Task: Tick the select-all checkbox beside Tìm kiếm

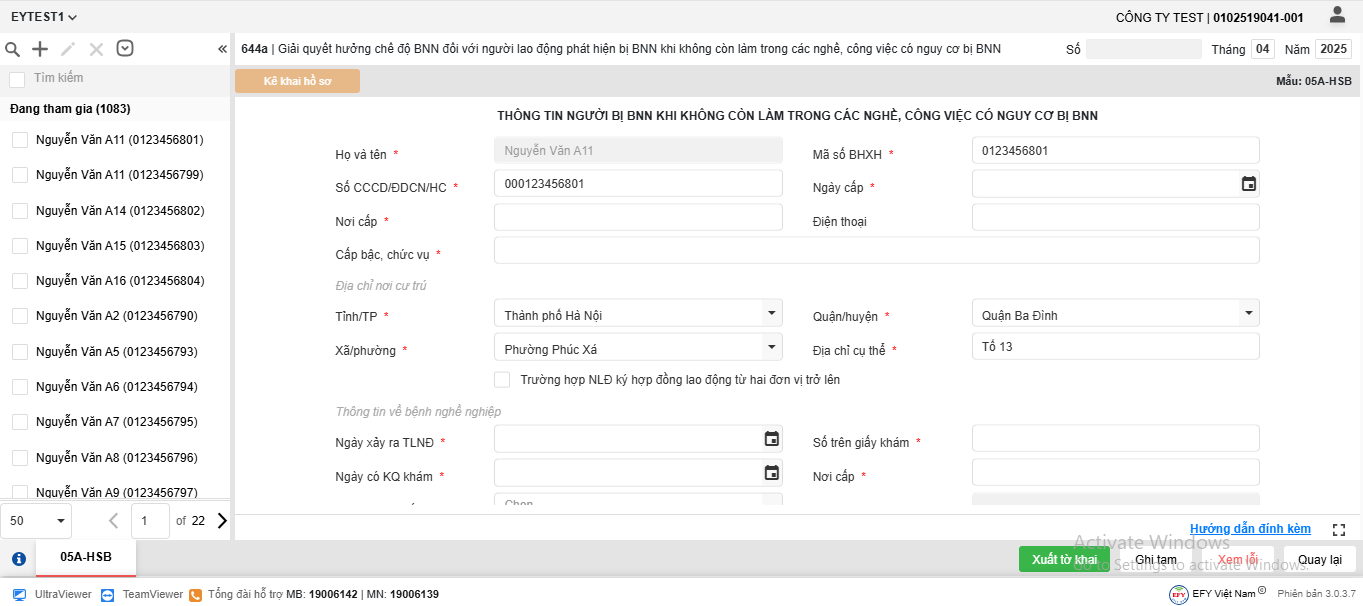Action: (x=17, y=79)
